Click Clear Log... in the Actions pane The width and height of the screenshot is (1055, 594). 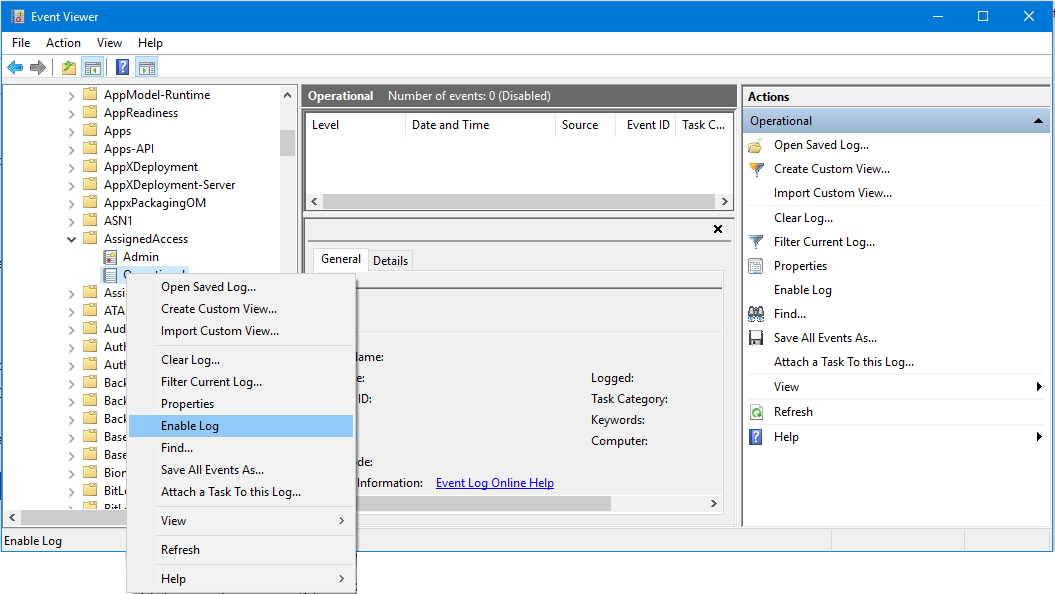(x=803, y=218)
